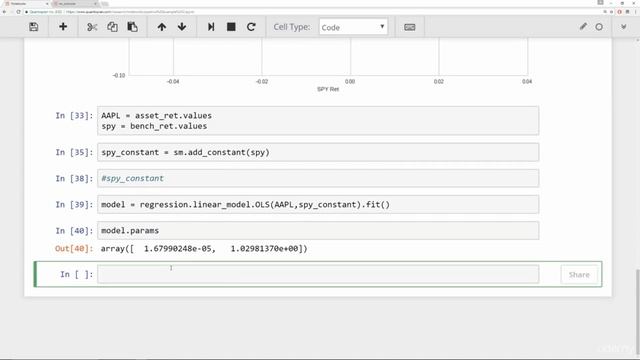Image resolution: width=640 pixels, height=360 pixels.
Task: Paste cell using the clipboard icon
Action: (132, 27)
